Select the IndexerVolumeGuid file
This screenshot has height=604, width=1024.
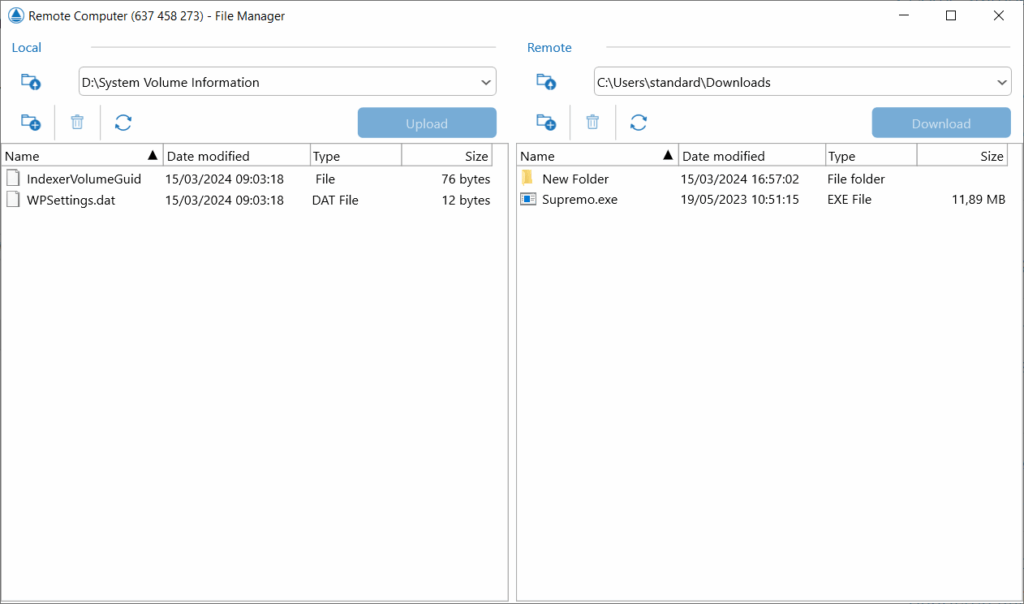point(84,179)
